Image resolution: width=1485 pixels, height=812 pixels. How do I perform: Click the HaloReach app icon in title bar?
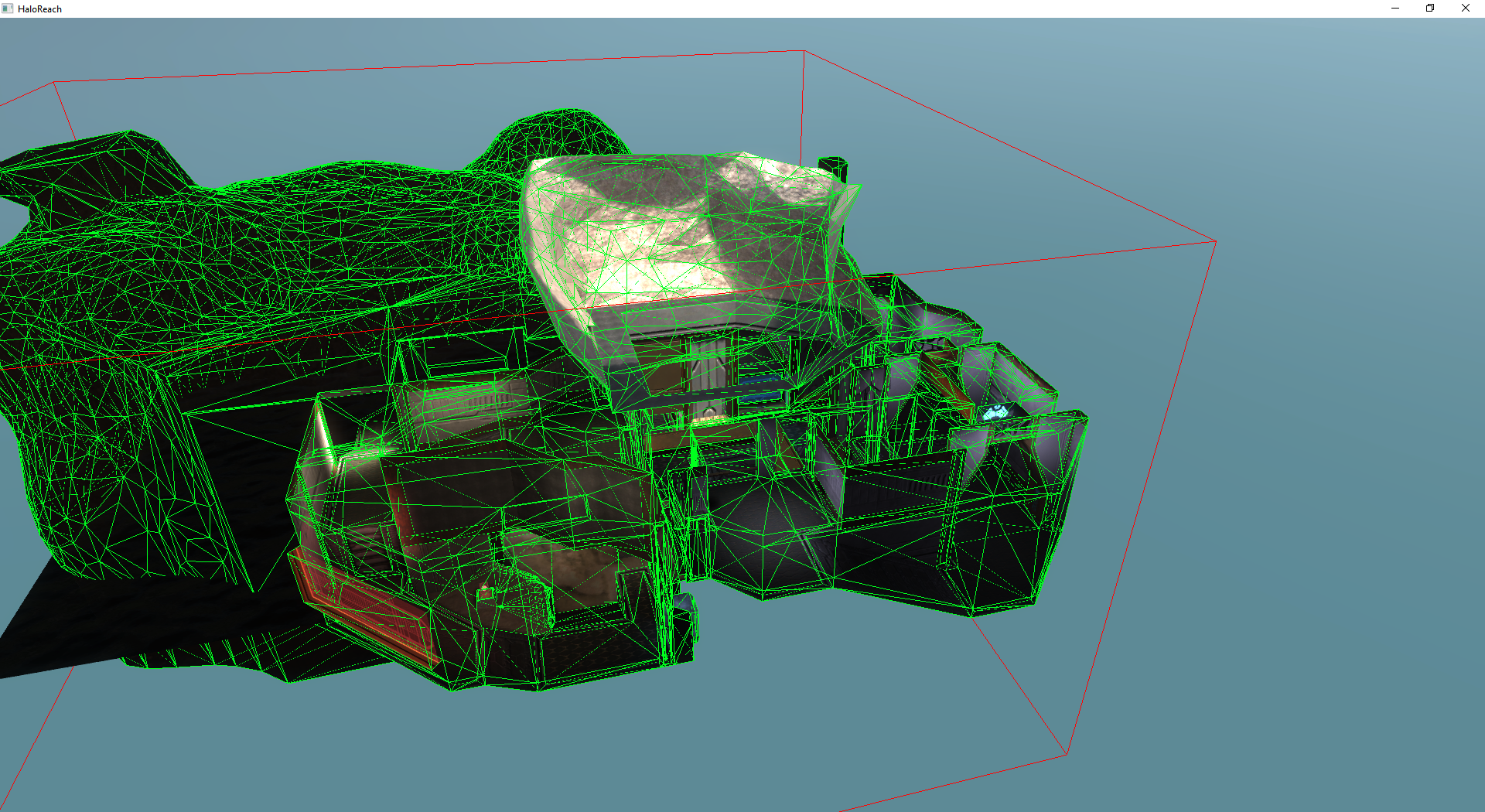tap(8, 9)
